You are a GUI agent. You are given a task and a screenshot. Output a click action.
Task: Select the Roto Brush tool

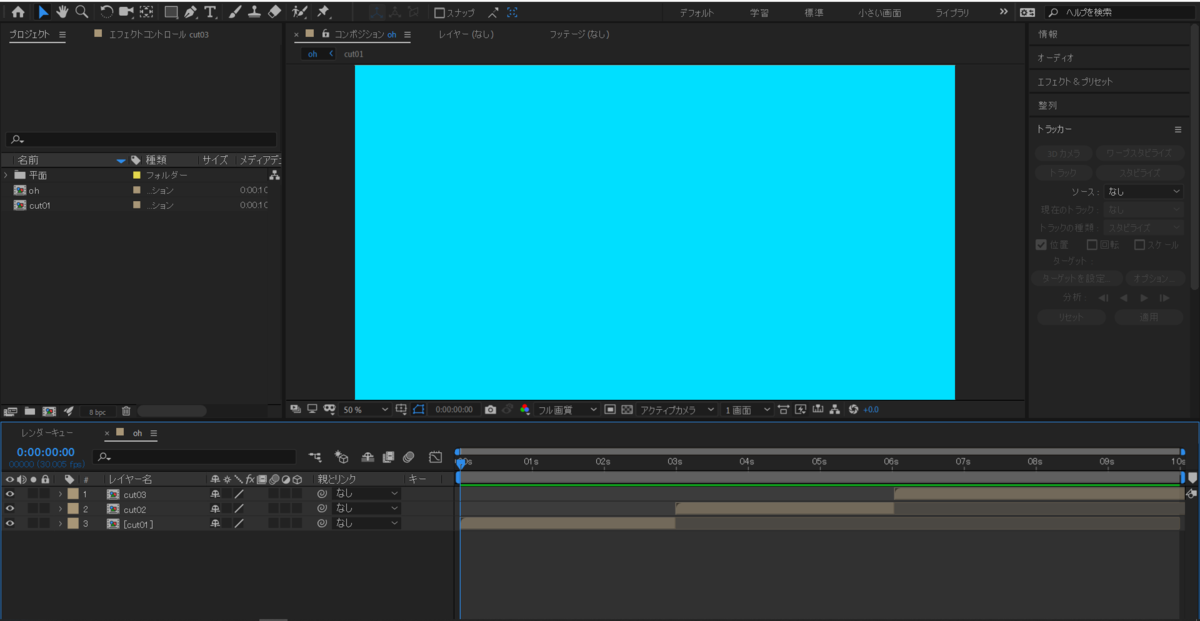coord(300,13)
